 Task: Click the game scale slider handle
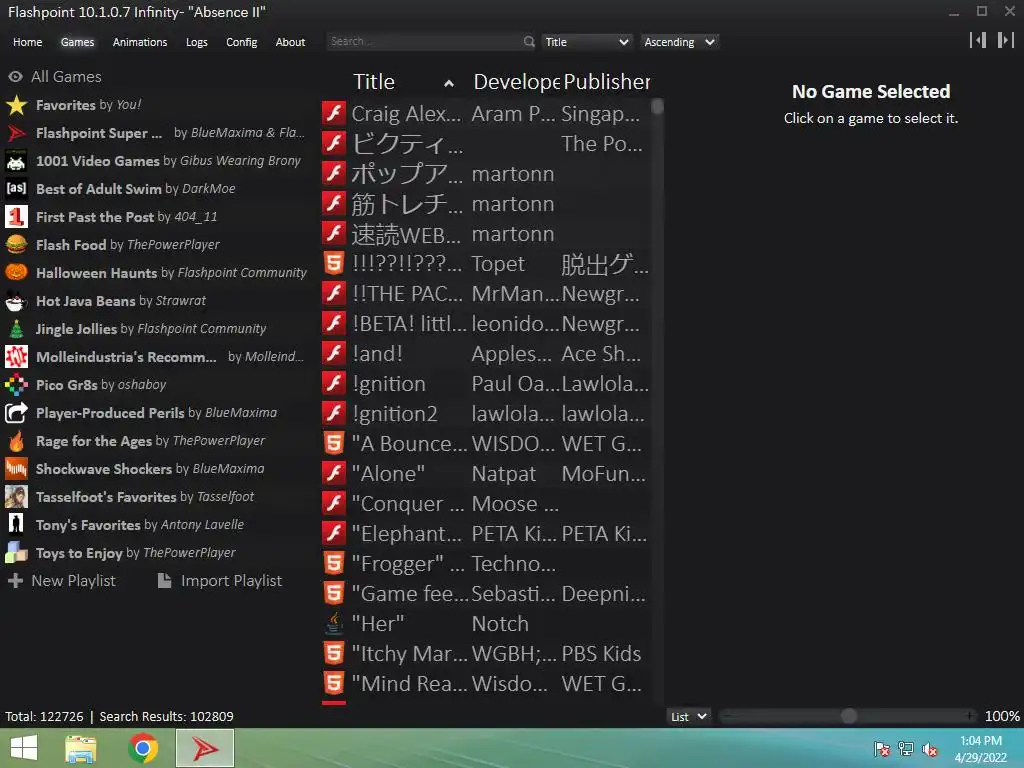tap(848, 716)
